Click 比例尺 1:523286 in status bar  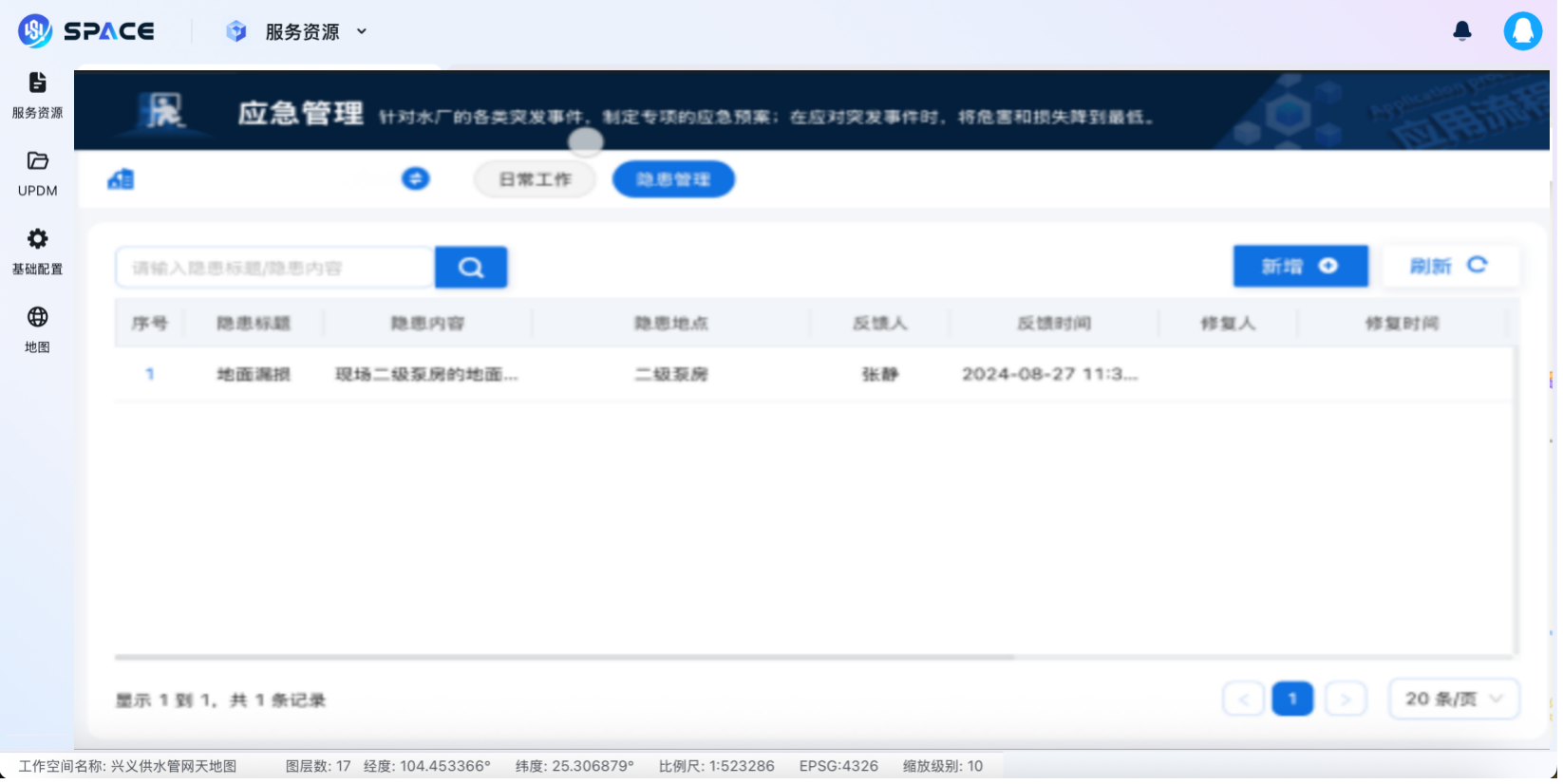tap(717, 767)
